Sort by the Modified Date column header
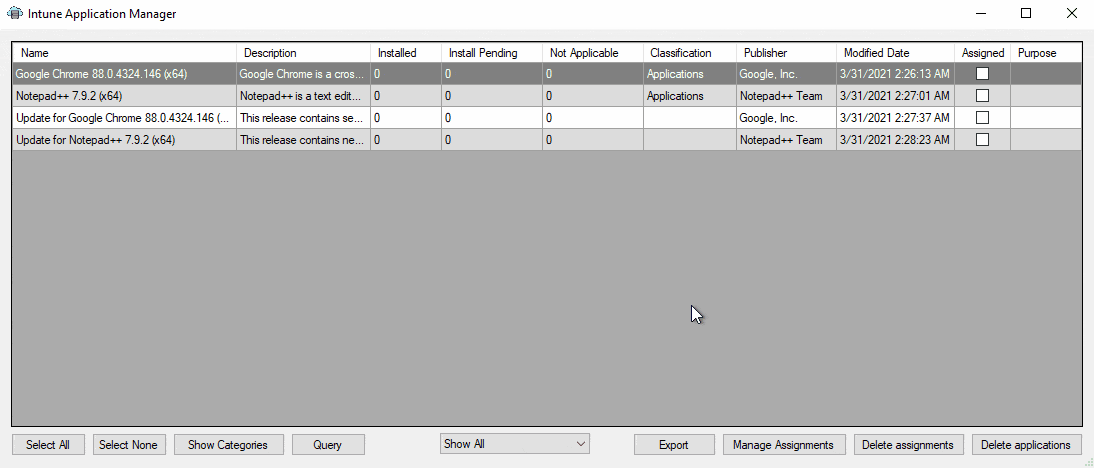This screenshot has width=1094, height=468. coord(896,53)
